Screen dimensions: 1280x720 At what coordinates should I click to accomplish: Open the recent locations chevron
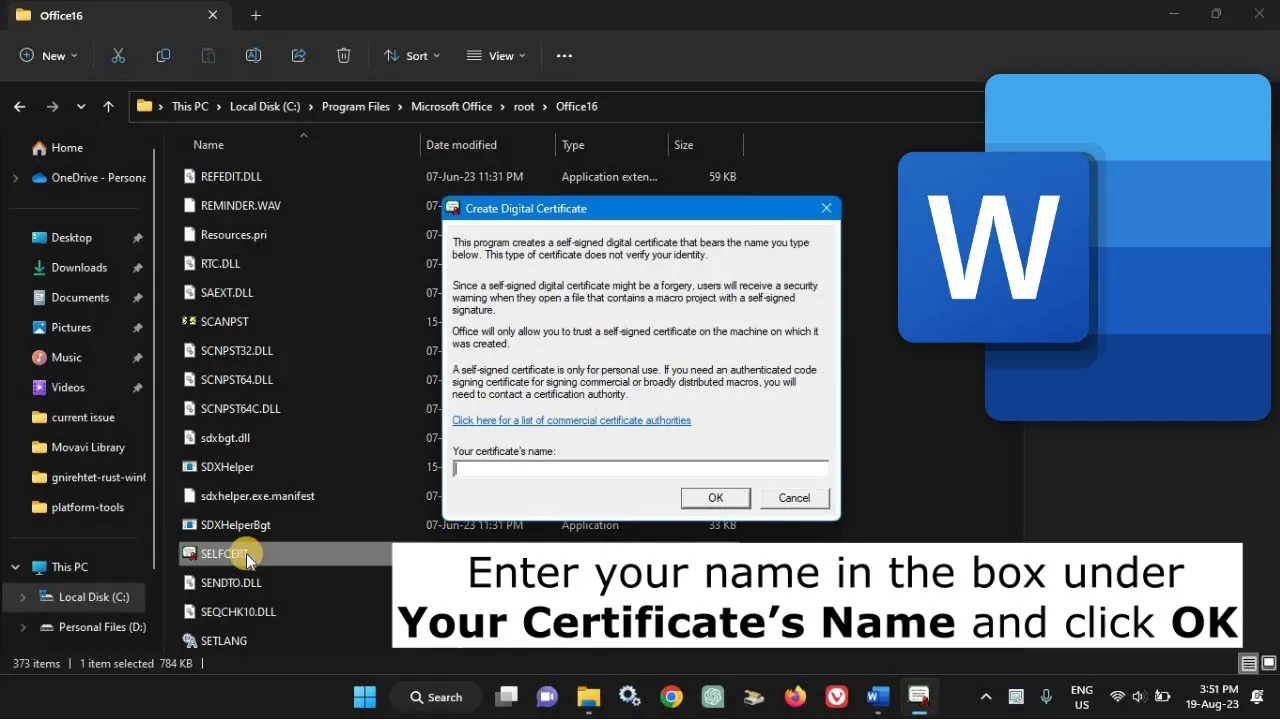point(81,106)
